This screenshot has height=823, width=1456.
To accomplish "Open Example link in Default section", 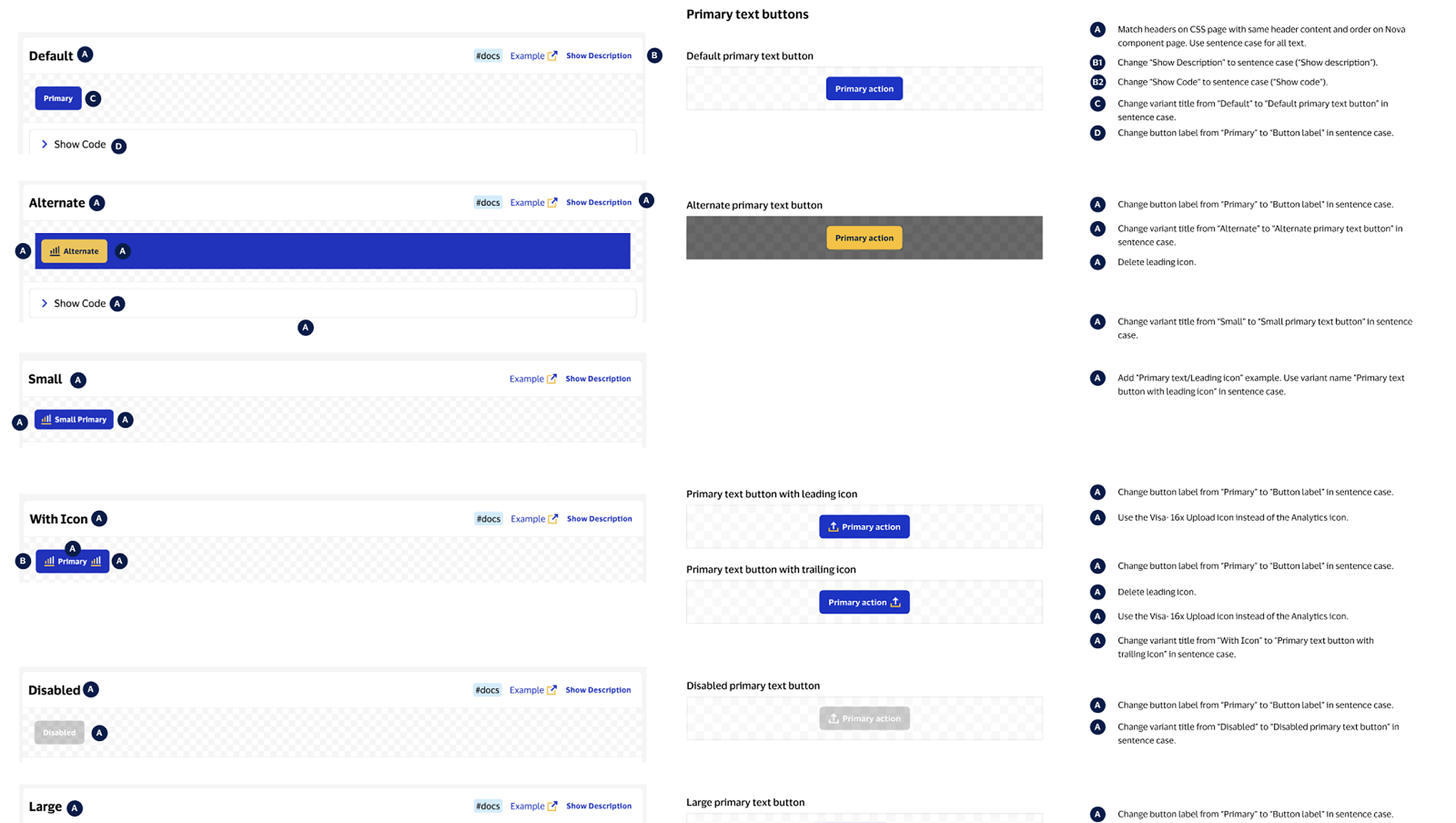I will pos(527,56).
